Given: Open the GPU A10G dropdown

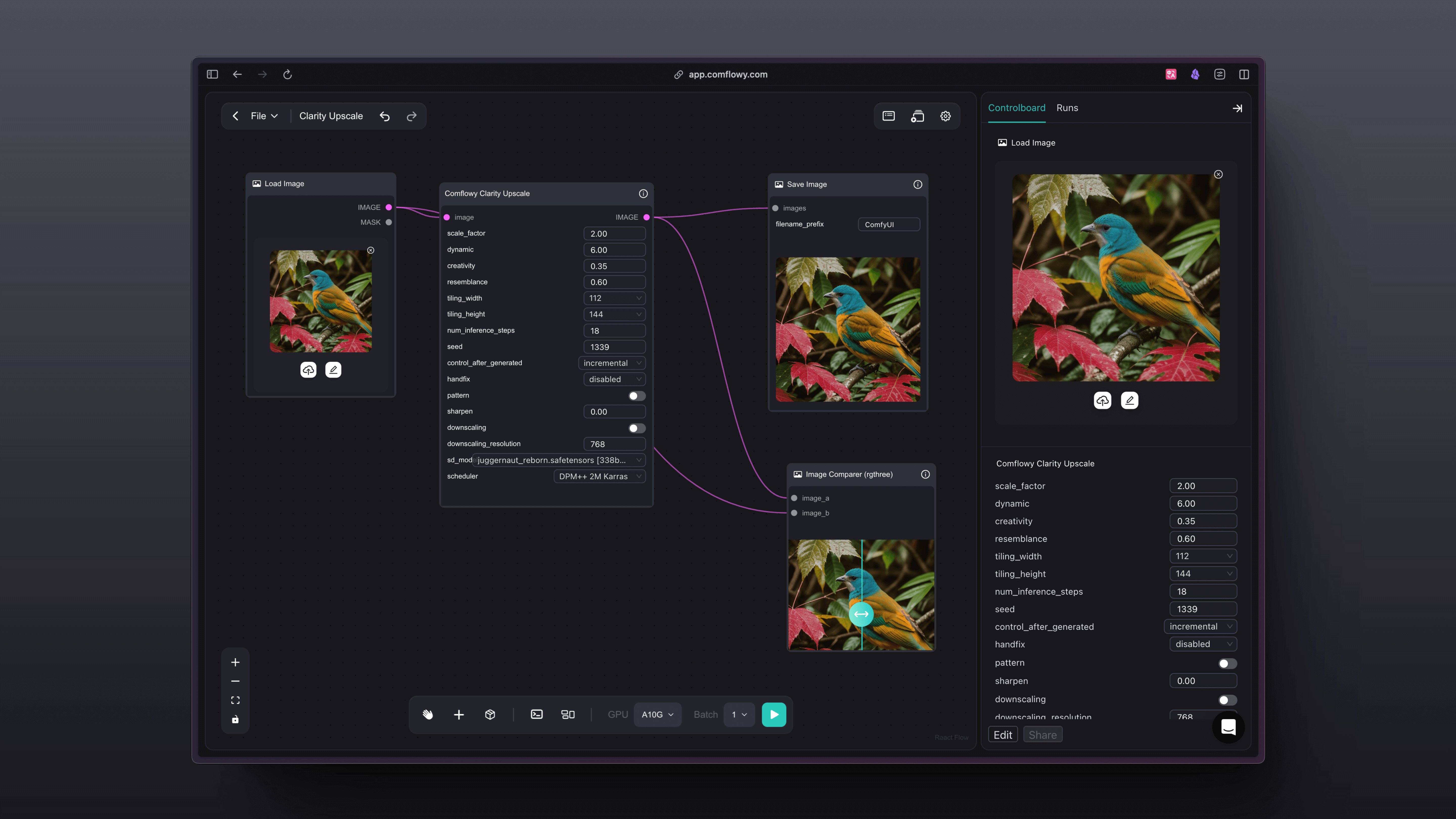Looking at the screenshot, I should pyautogui.click(x=657, y=714).
